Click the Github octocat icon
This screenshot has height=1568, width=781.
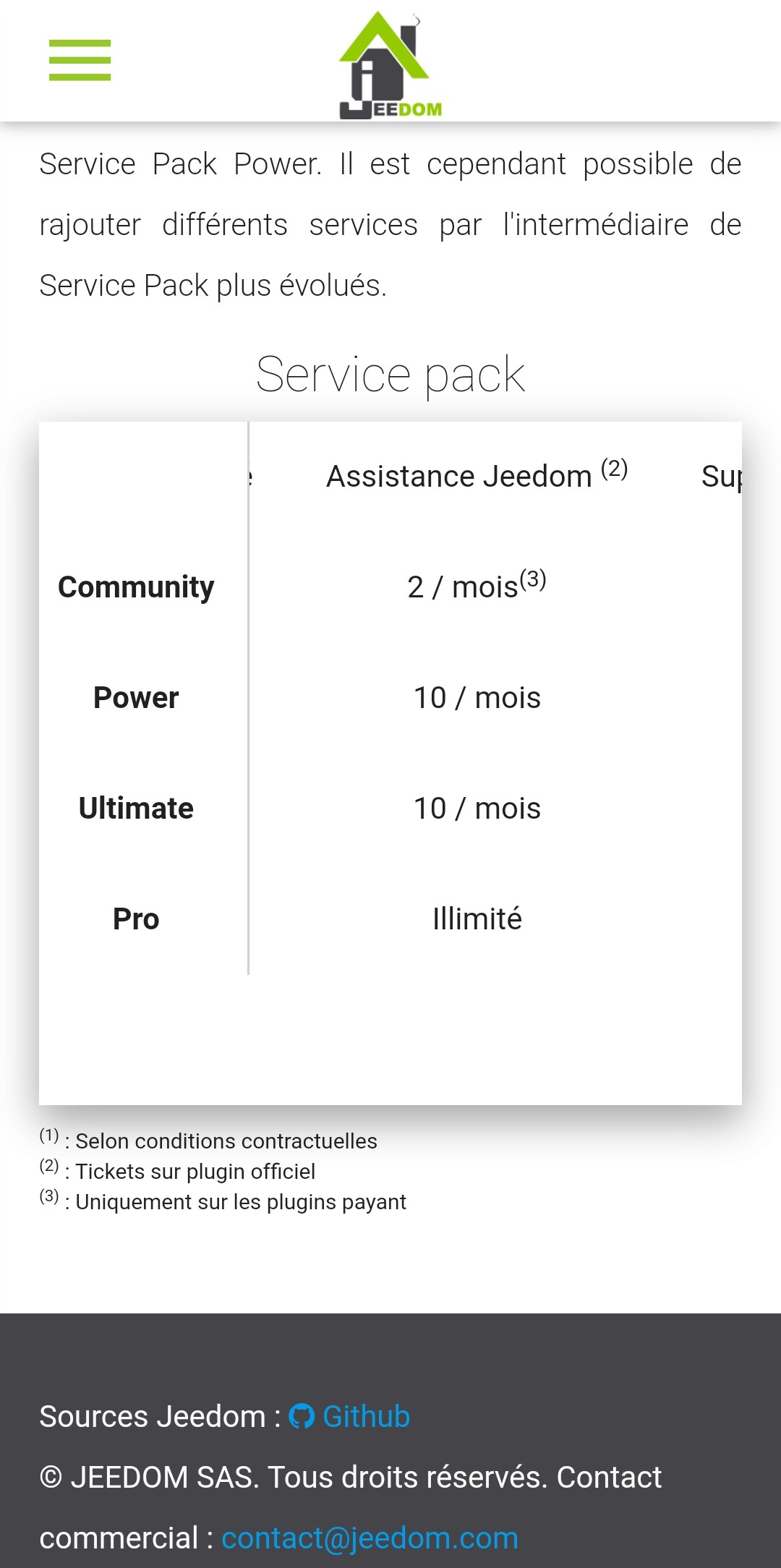302,1416
